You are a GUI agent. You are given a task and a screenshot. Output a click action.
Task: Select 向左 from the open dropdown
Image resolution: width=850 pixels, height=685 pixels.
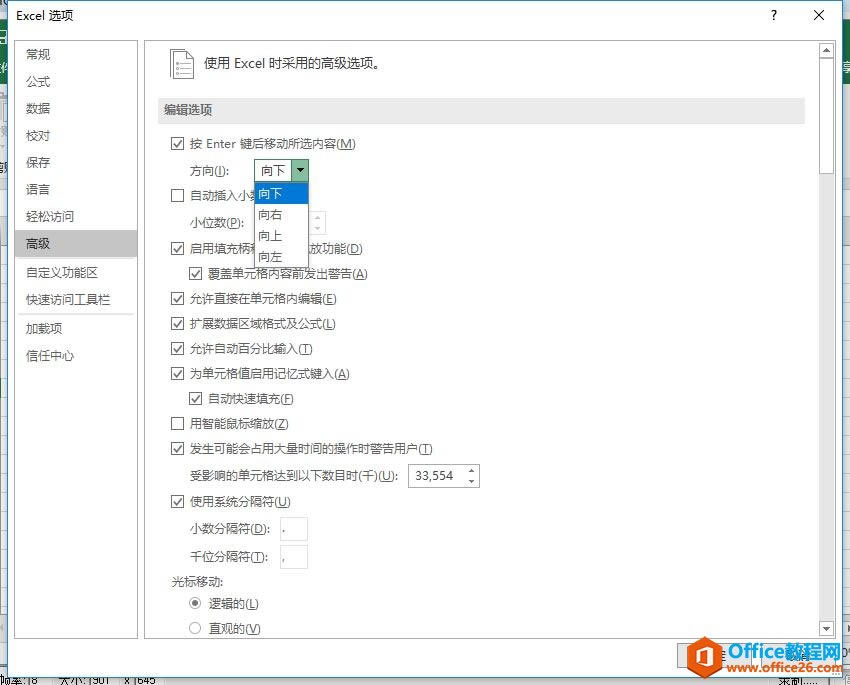pyautogui.click(x=270, y=257)
